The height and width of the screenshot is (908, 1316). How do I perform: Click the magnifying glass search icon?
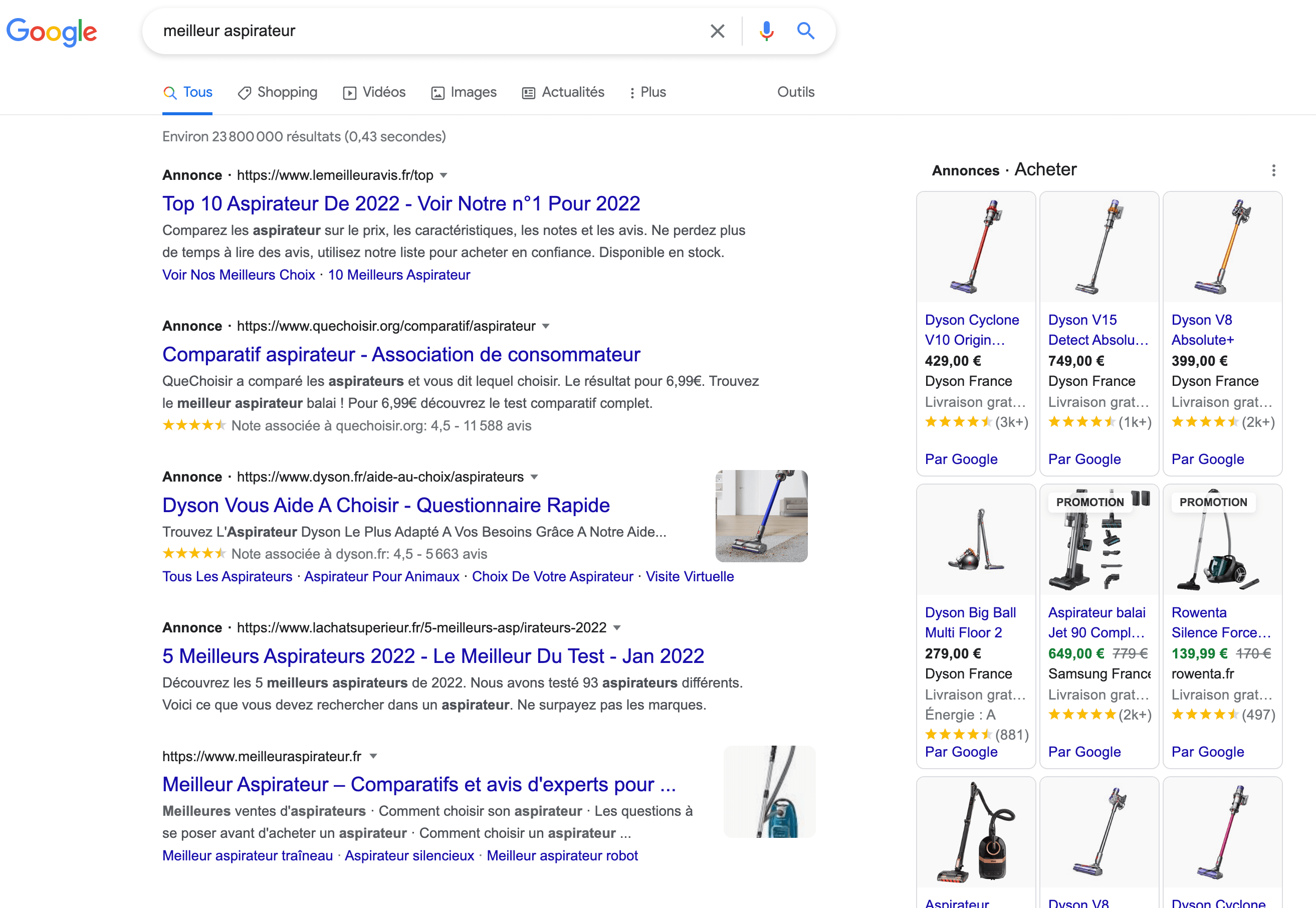coord(806,31)
